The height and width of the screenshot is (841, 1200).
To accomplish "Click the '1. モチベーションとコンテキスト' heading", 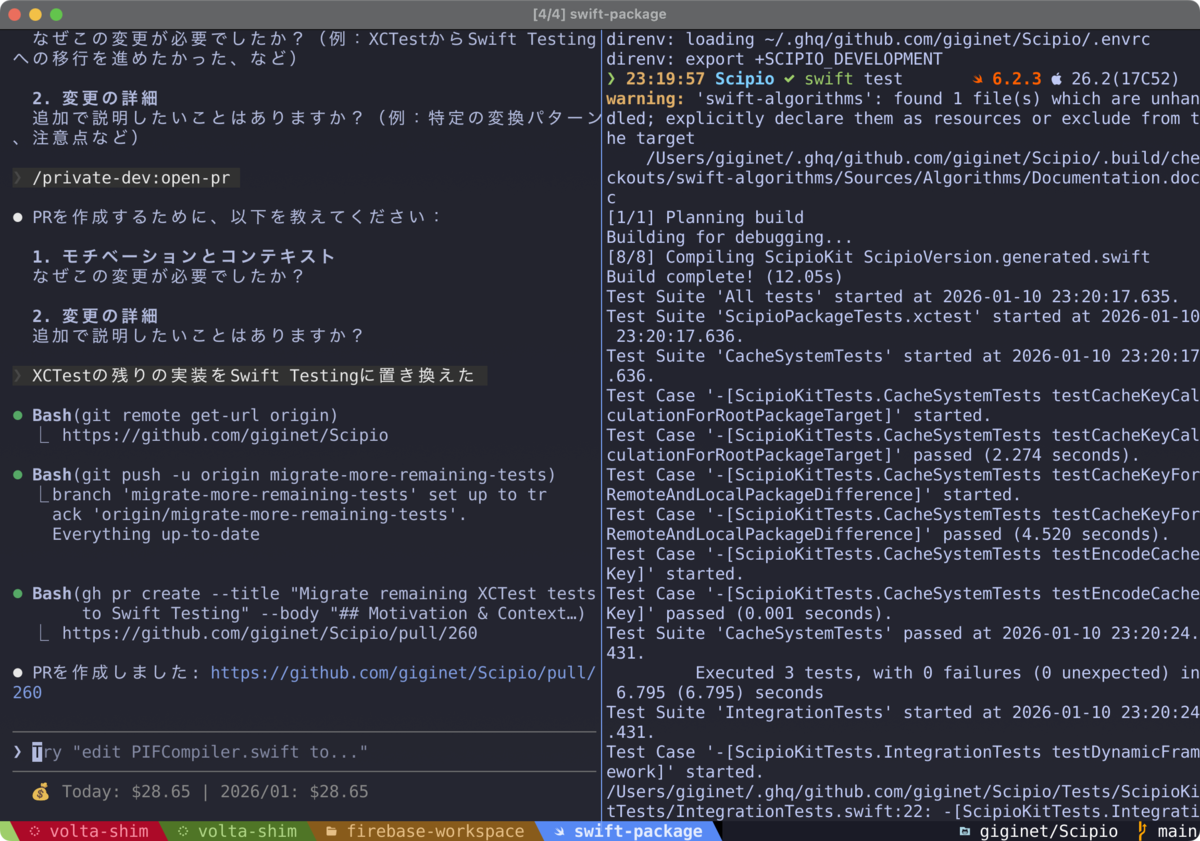I will pyautogui.click(x=184, y=257).
